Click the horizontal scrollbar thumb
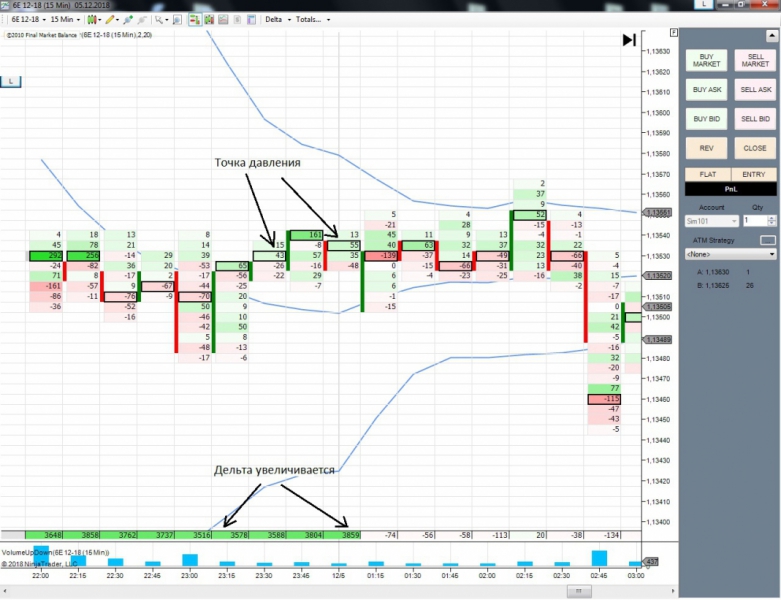Image resolution: width=781 pixels, height=600 pixels. [x=579, y=591]
